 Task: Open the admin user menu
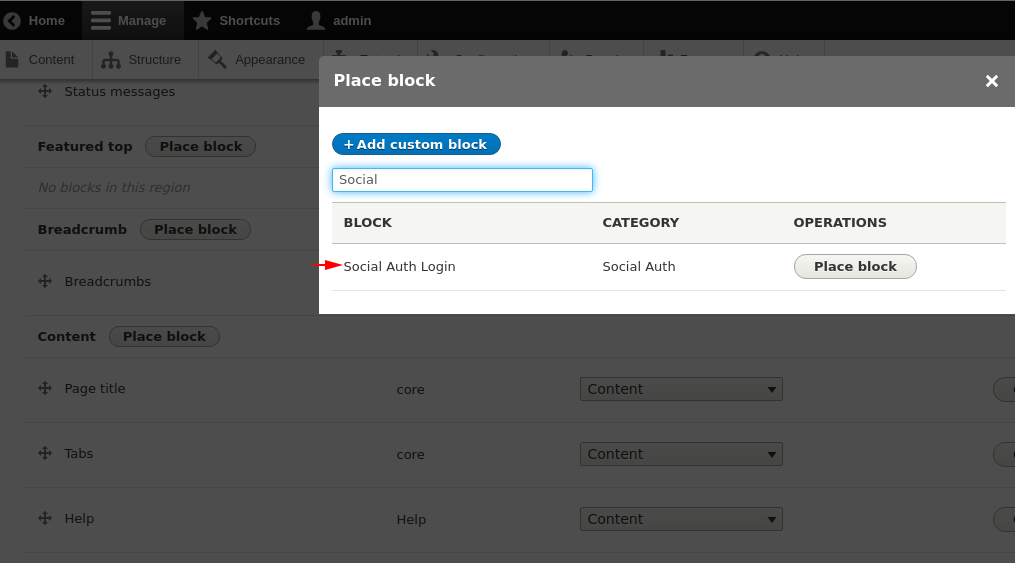(x=339, y=21)
